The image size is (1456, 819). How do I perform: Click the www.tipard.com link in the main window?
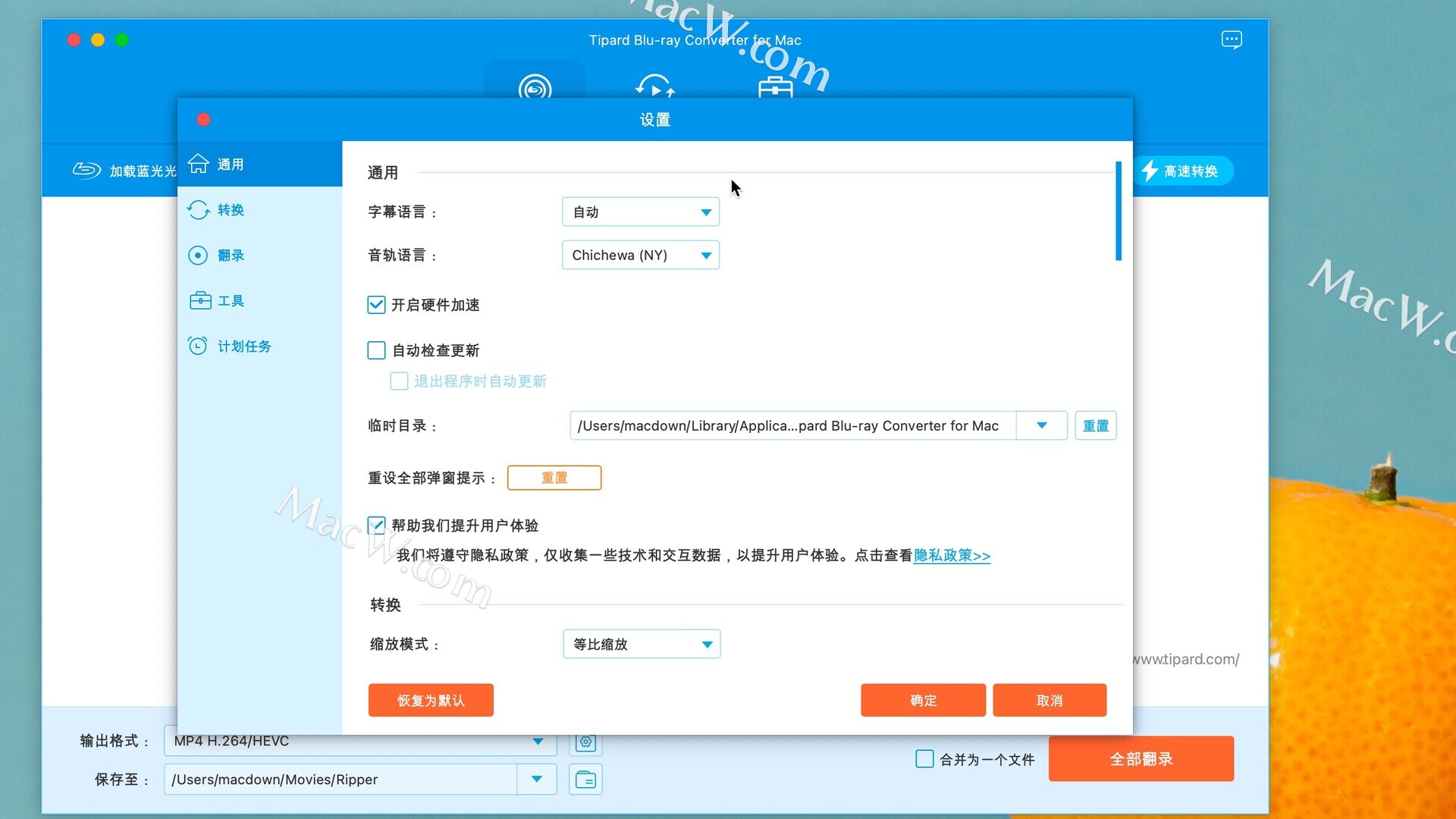pyautogui.click(x=1186, y=659)
